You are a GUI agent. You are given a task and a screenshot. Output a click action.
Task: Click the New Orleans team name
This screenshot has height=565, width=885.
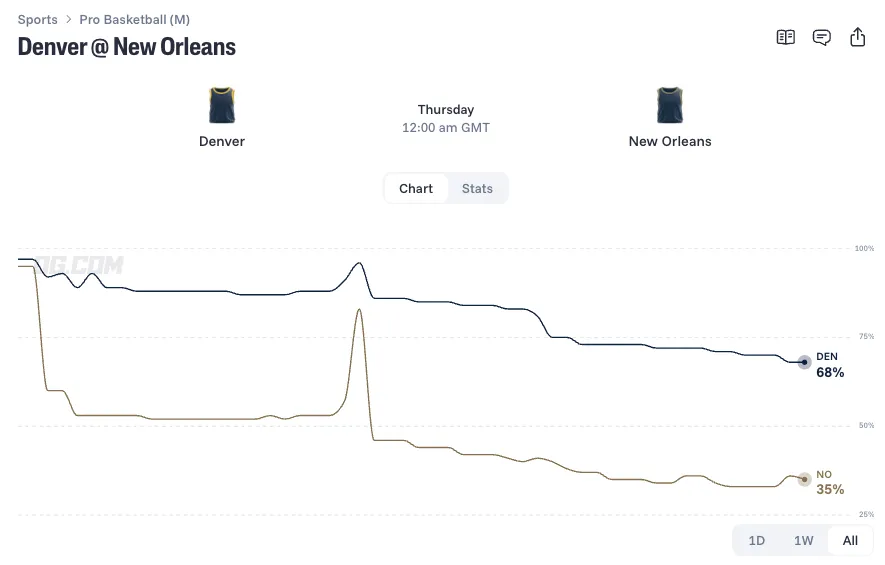click(x=670, y=141)
